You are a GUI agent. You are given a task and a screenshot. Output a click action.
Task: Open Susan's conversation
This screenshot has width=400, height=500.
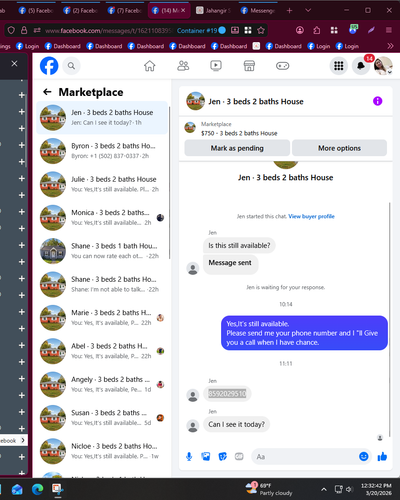[x=102, y=418]
